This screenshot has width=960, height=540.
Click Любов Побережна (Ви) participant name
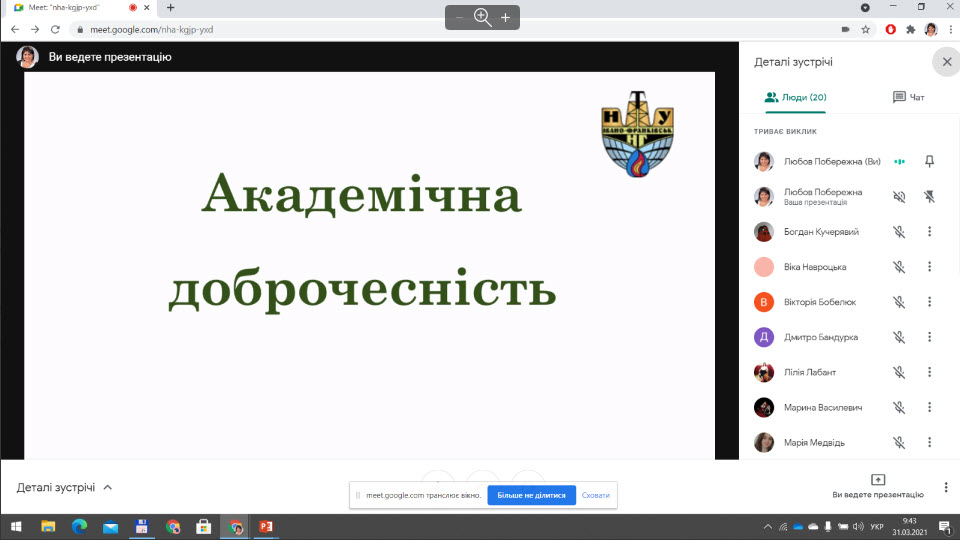[x=832, y=162]
